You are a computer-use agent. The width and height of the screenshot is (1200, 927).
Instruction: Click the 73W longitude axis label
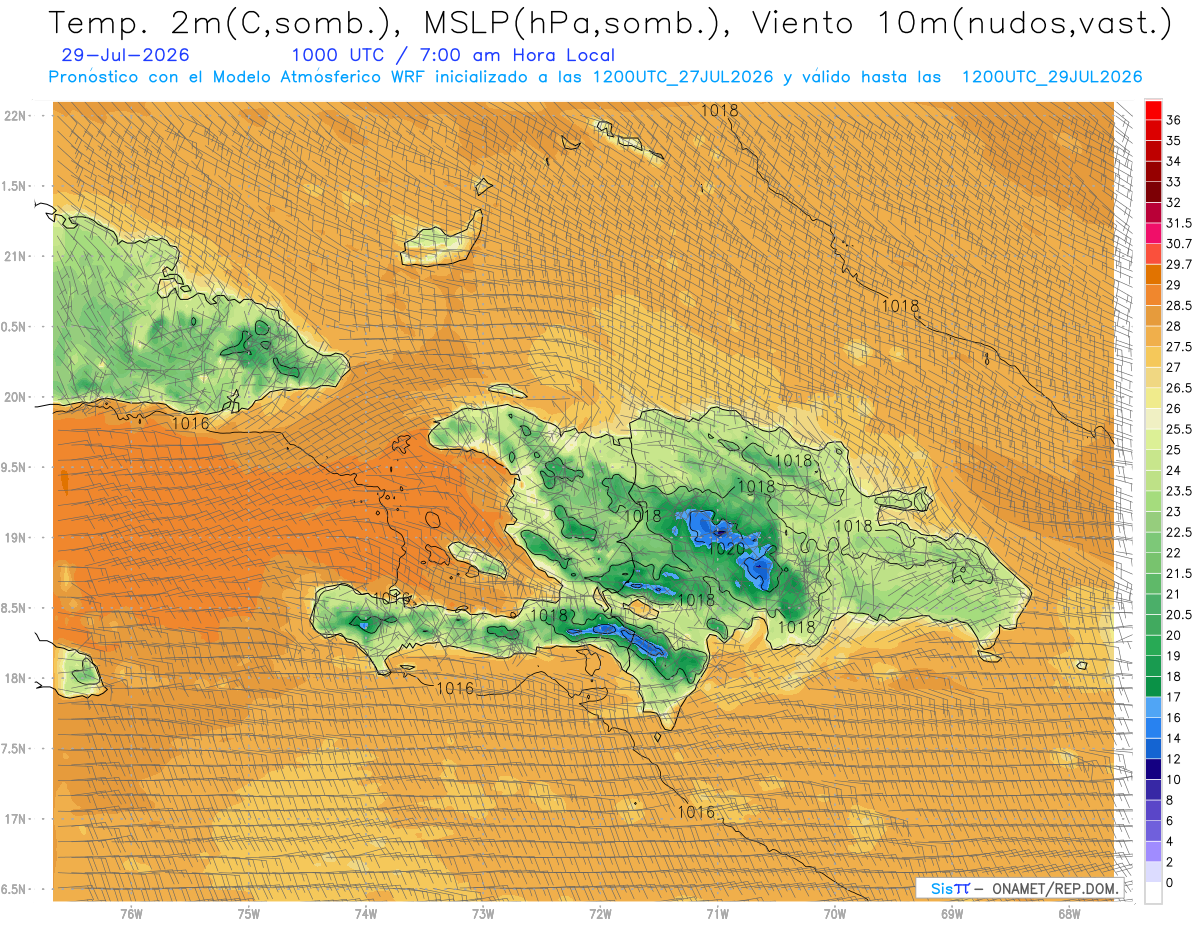483,914
